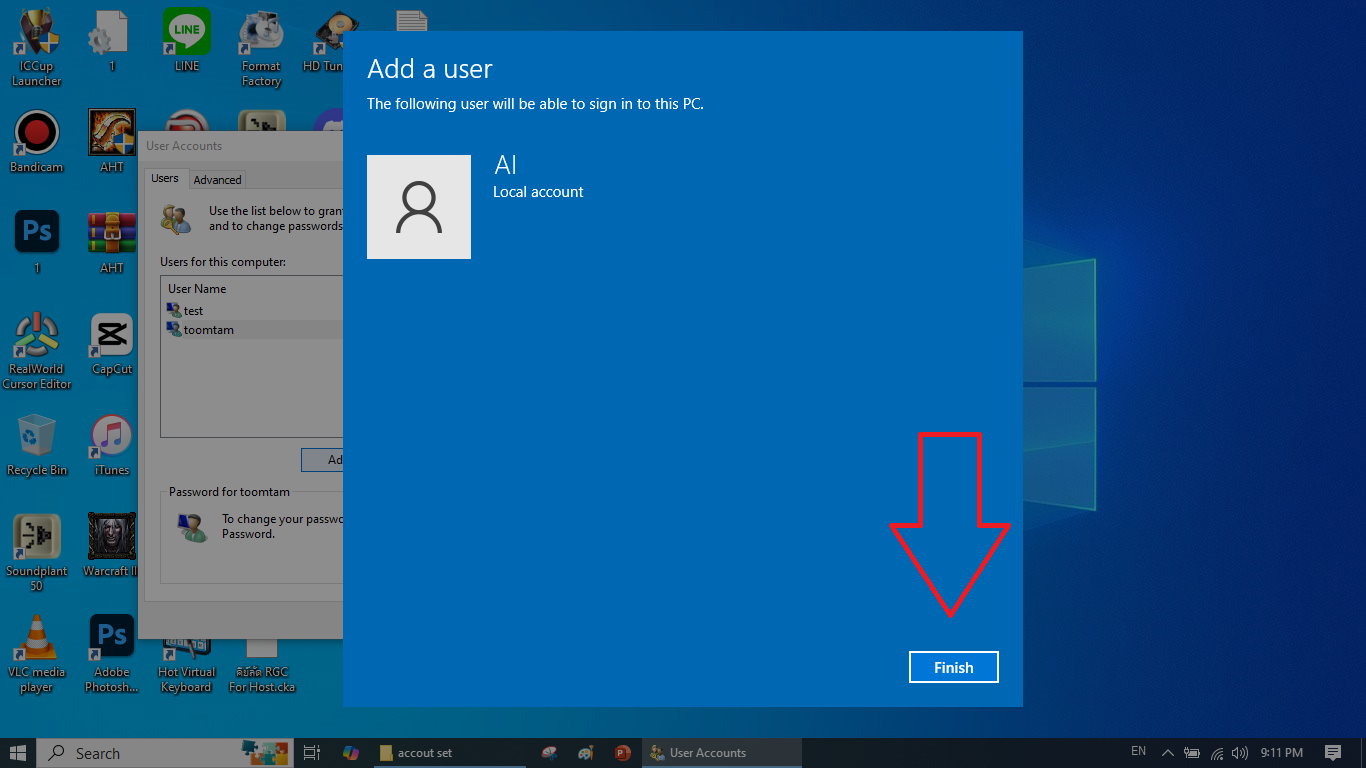The image size is (1366, 768).
Task: Launch the Warcraft III desktop icon
Action: click(x=110, y=546)
